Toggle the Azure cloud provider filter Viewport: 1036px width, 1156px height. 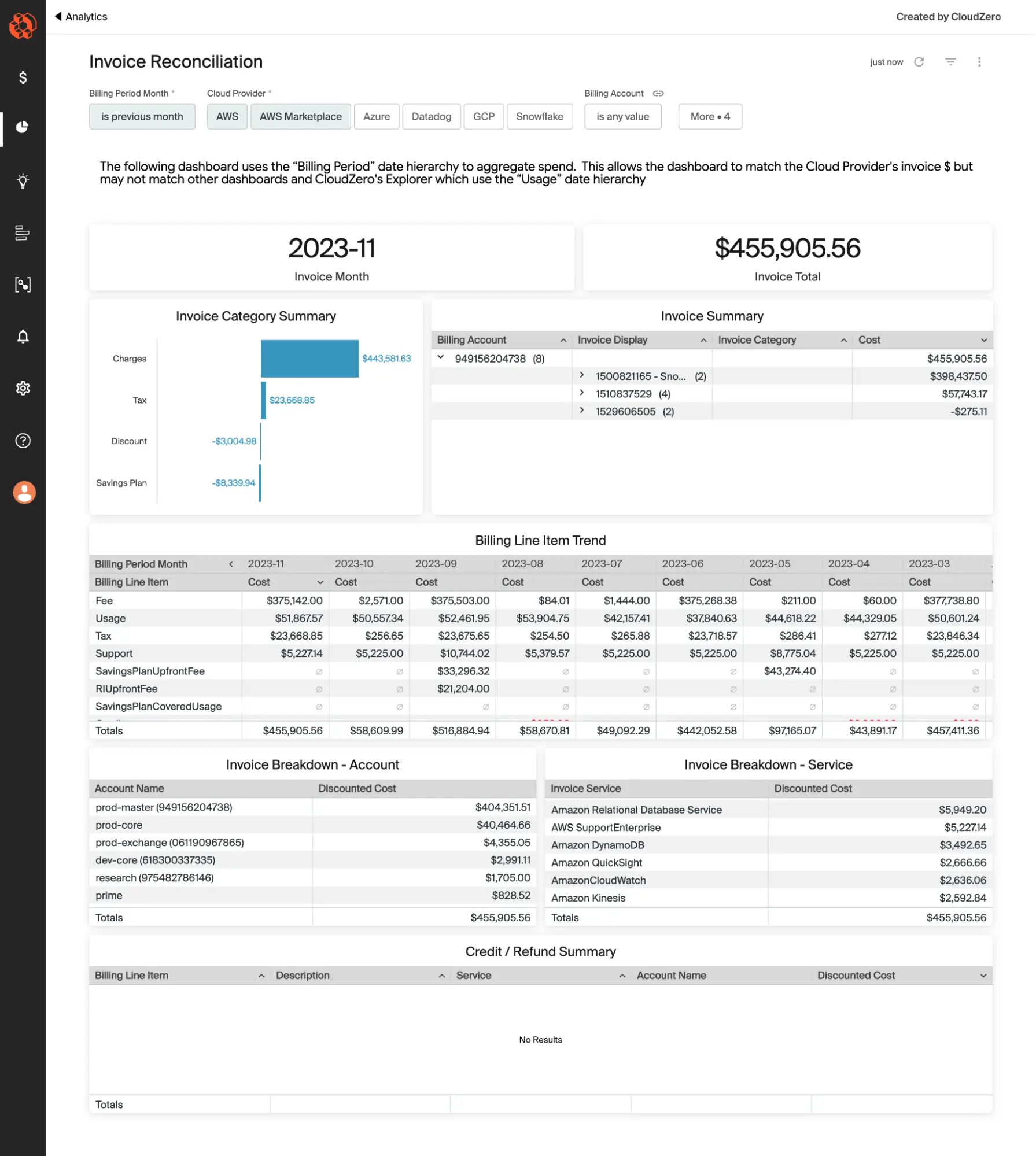pyautogui.click(x=377, y=116)
